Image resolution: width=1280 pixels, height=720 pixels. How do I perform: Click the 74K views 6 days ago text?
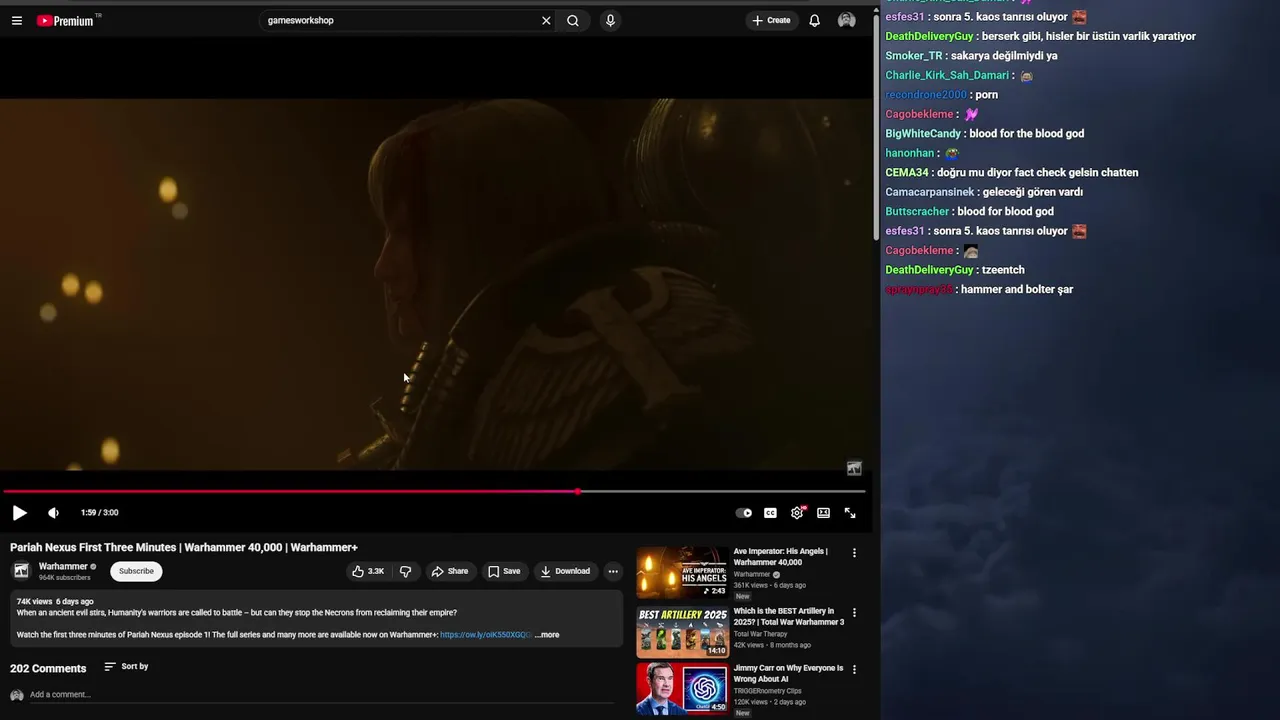click(x=55, y=602)
